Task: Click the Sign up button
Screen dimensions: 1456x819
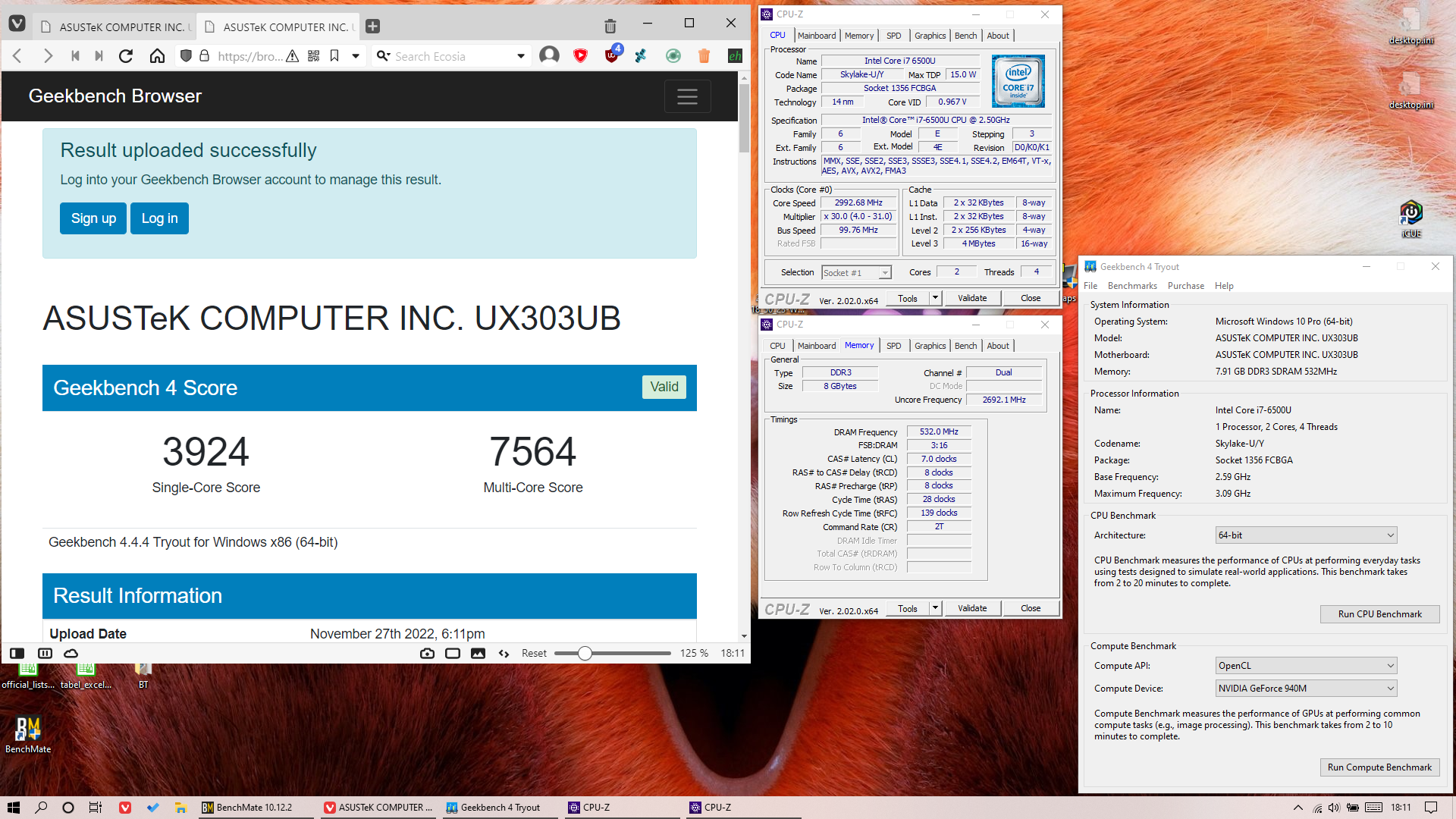Action: (93, 218)
